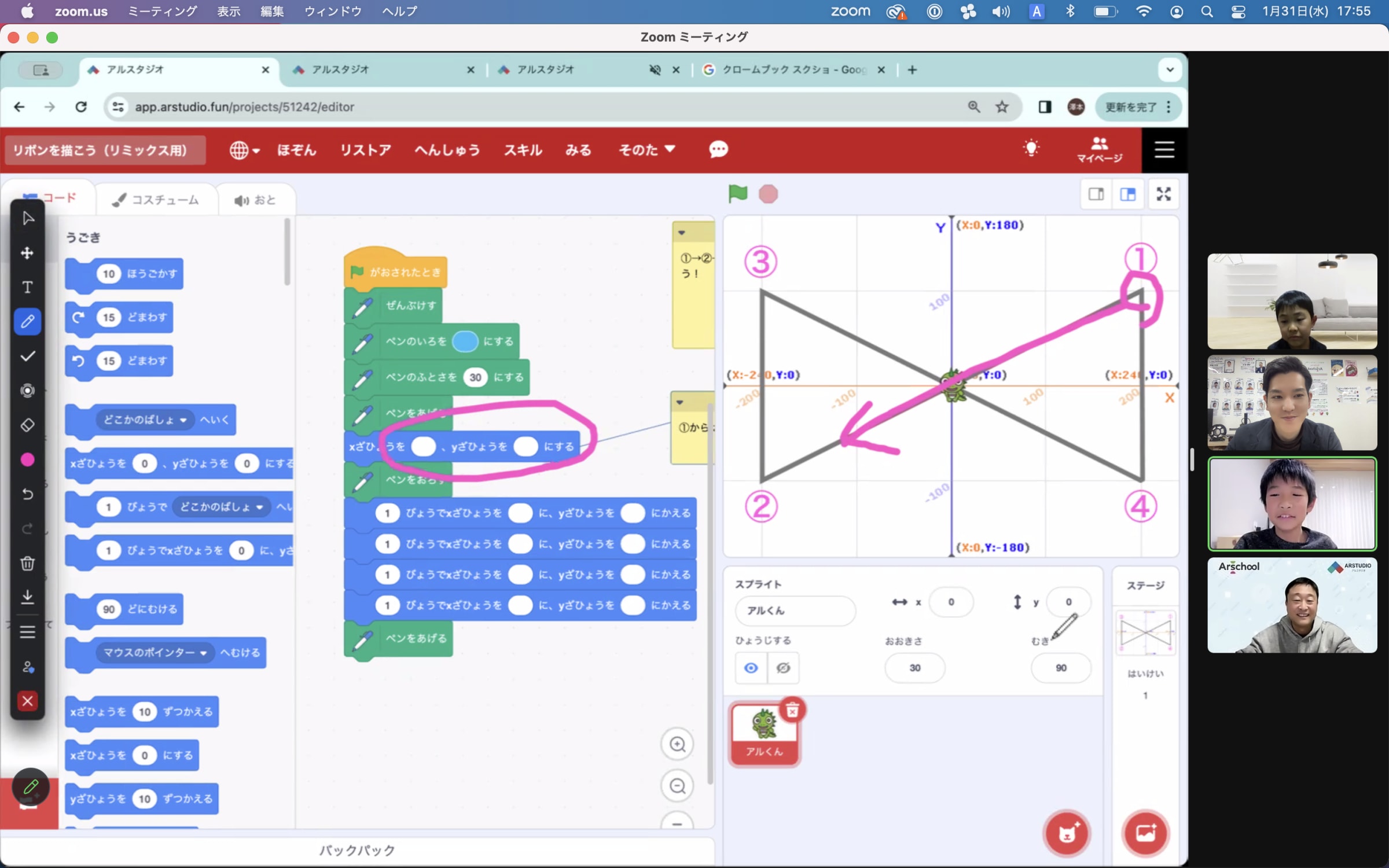
Task: Show the sprite with eye icon
Action: [751, 668]
